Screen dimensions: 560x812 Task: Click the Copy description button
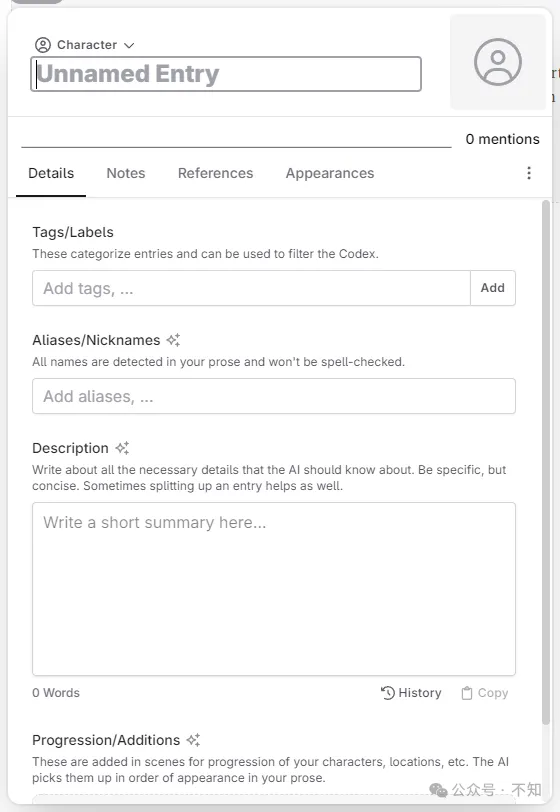[485, 693]
